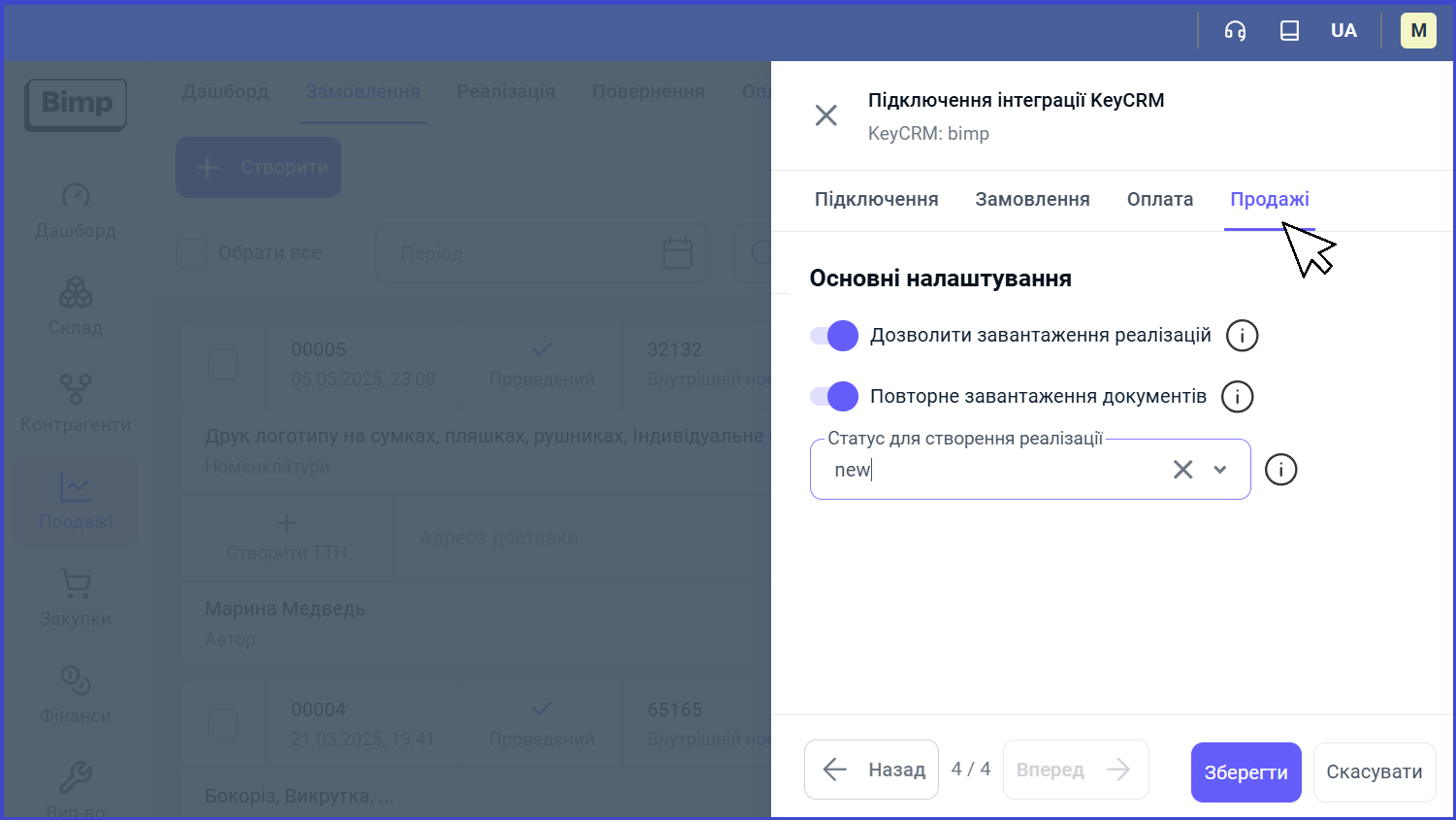
Task: Click the Проведений status of order 00004
Action: (541, 725)
